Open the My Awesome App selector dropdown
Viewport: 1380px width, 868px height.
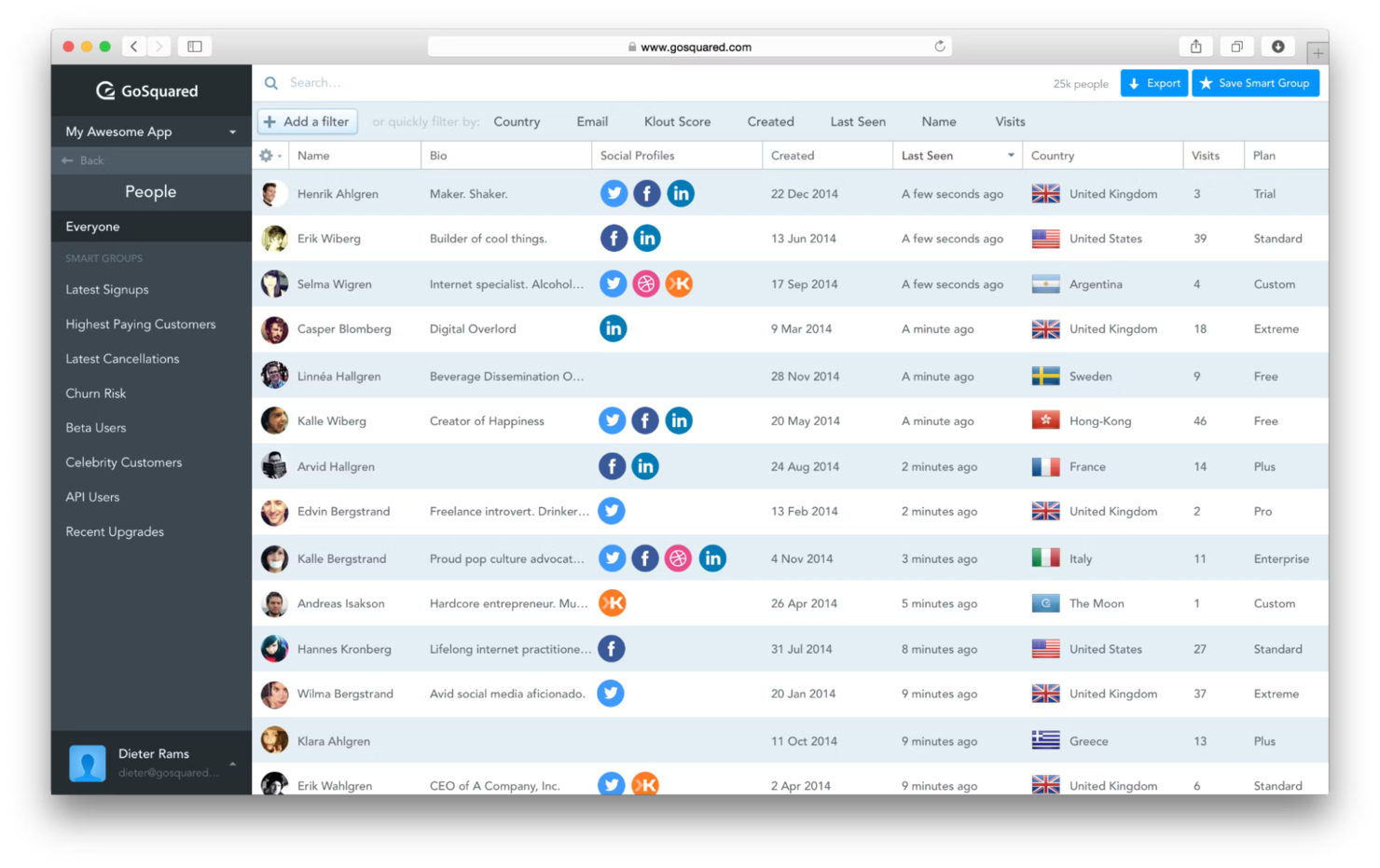(x=149, y=131)
